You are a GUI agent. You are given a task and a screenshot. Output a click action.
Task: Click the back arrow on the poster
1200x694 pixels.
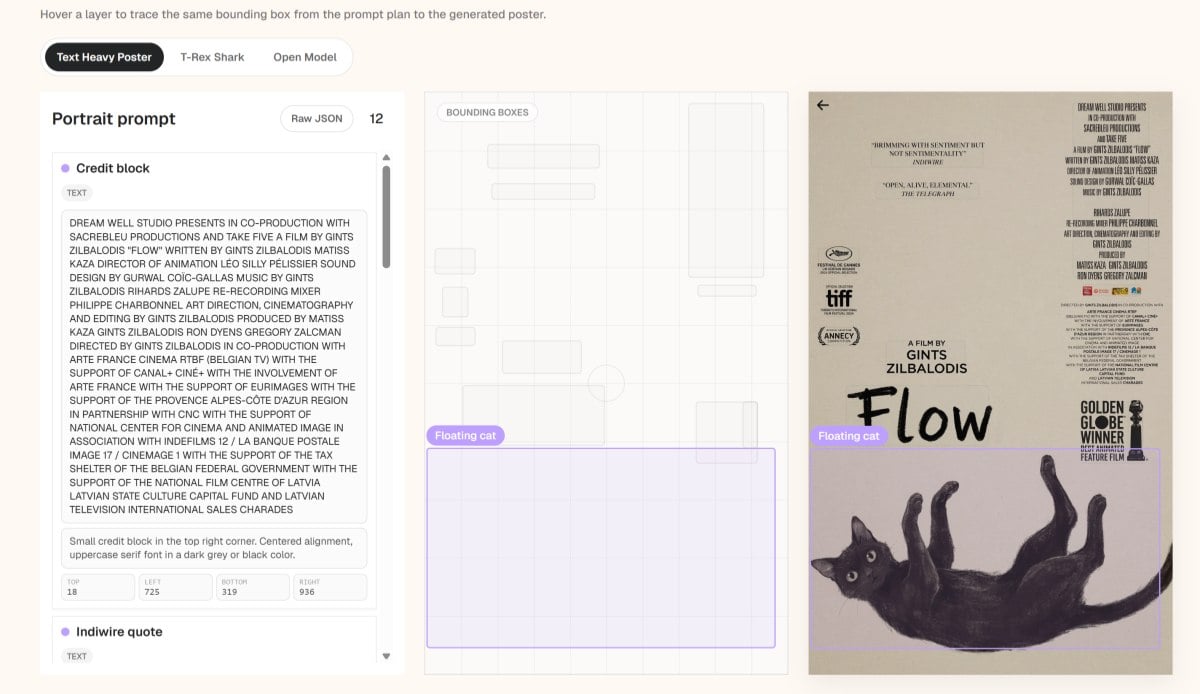[823, 105]
